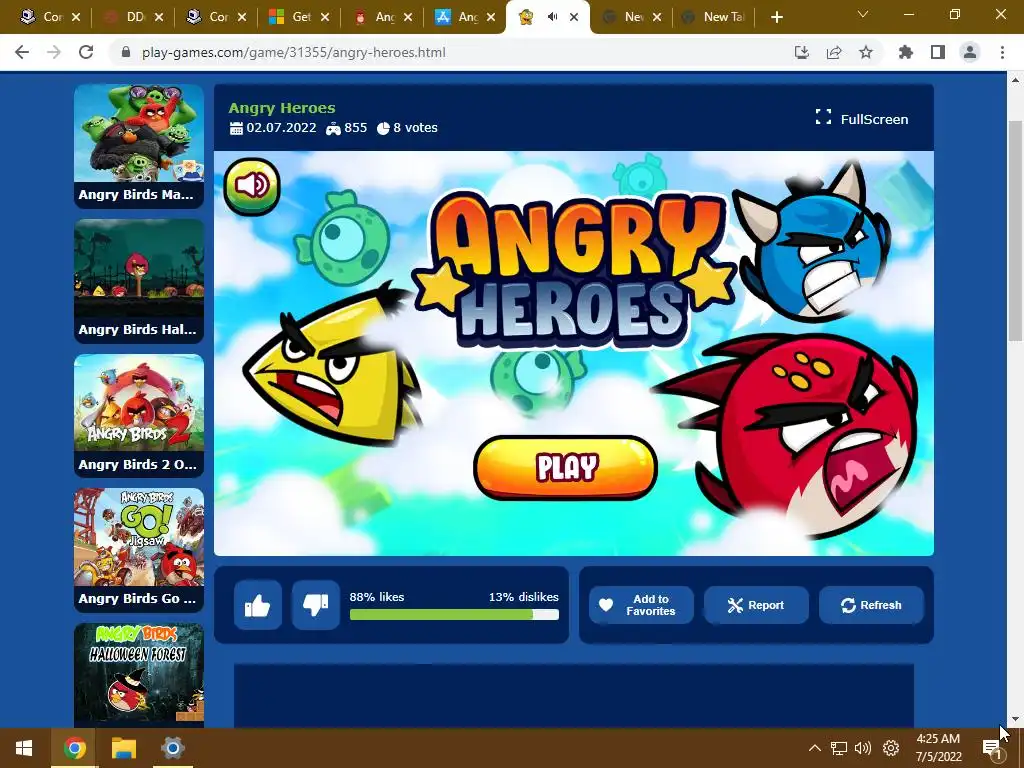This screenshot has width=1024, height=768.
Task: Open the taskbar clock and date
Action: pos(938,748)
